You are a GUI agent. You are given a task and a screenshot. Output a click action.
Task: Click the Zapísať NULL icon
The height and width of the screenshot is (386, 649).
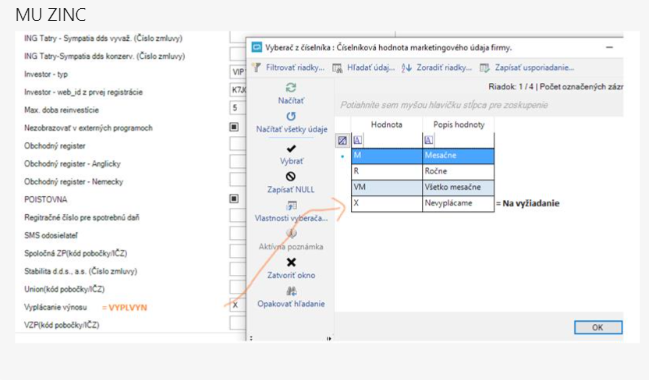pyautogui.click(x=291, y=177)
